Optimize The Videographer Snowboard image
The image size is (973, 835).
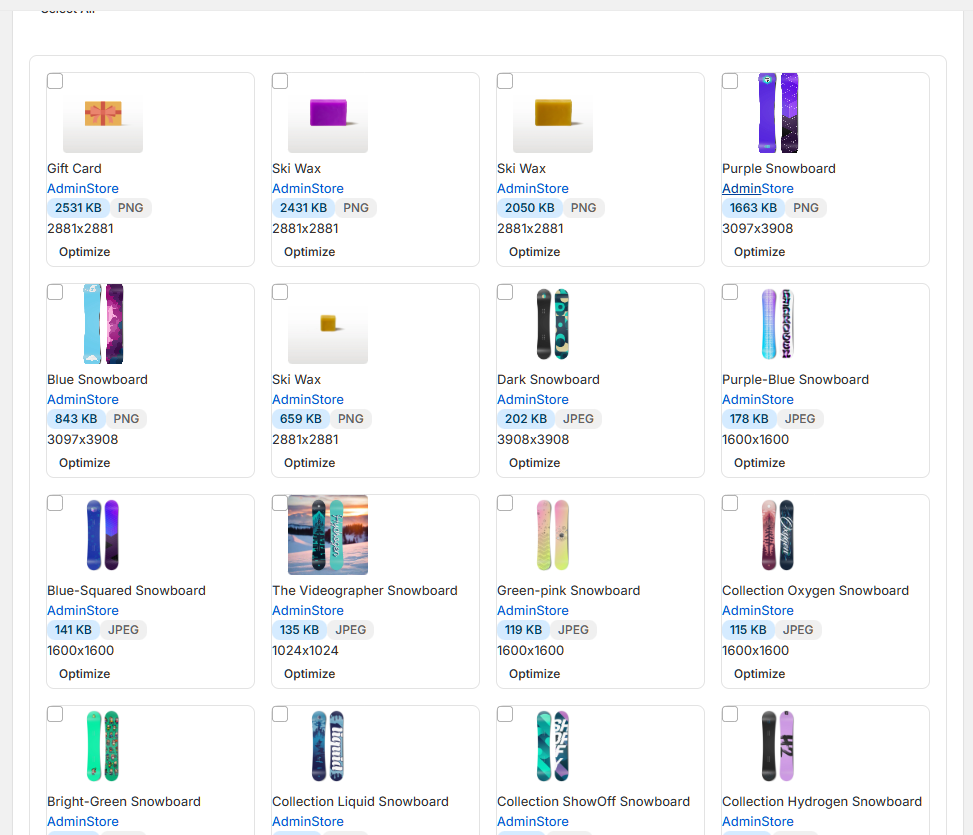(310, 674)
